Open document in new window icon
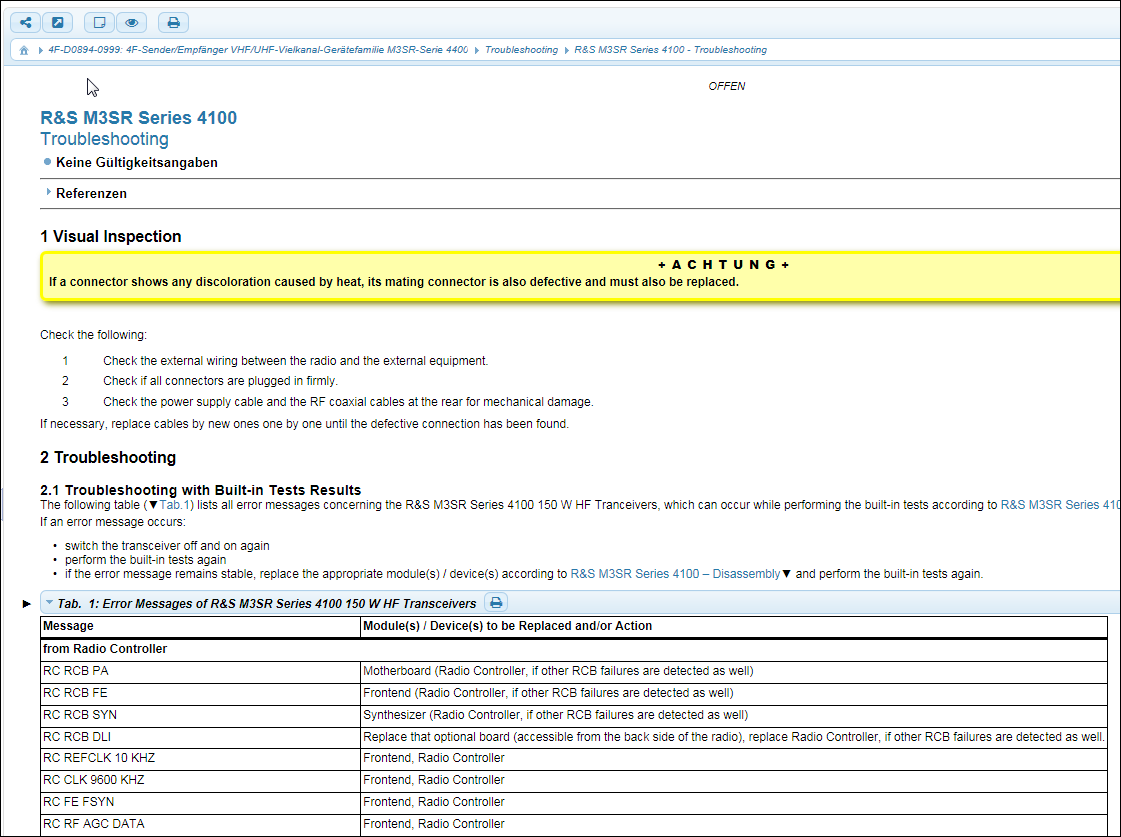The image size is (1121, 837). [x=58, y=23]
